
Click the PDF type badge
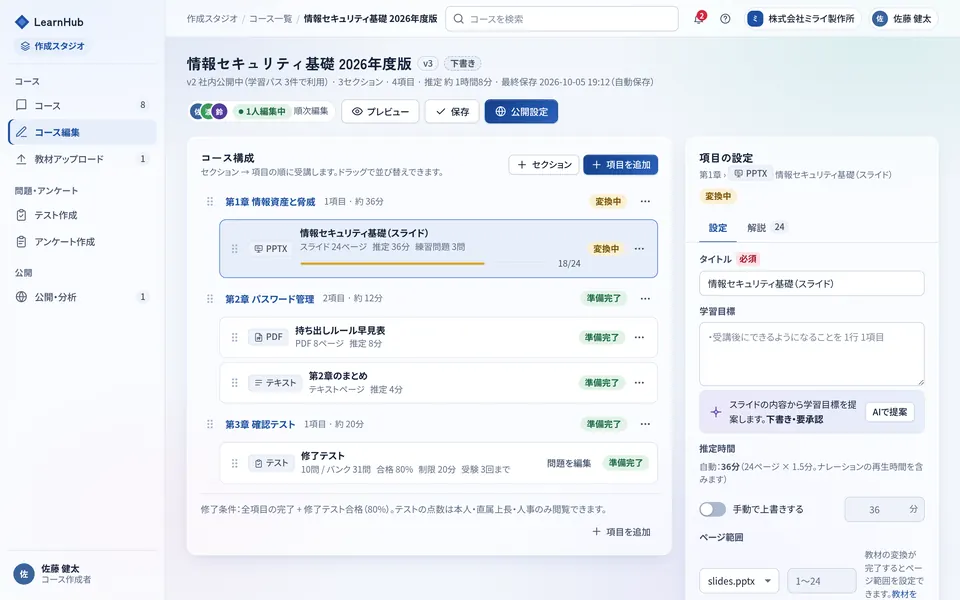(268, 337)
